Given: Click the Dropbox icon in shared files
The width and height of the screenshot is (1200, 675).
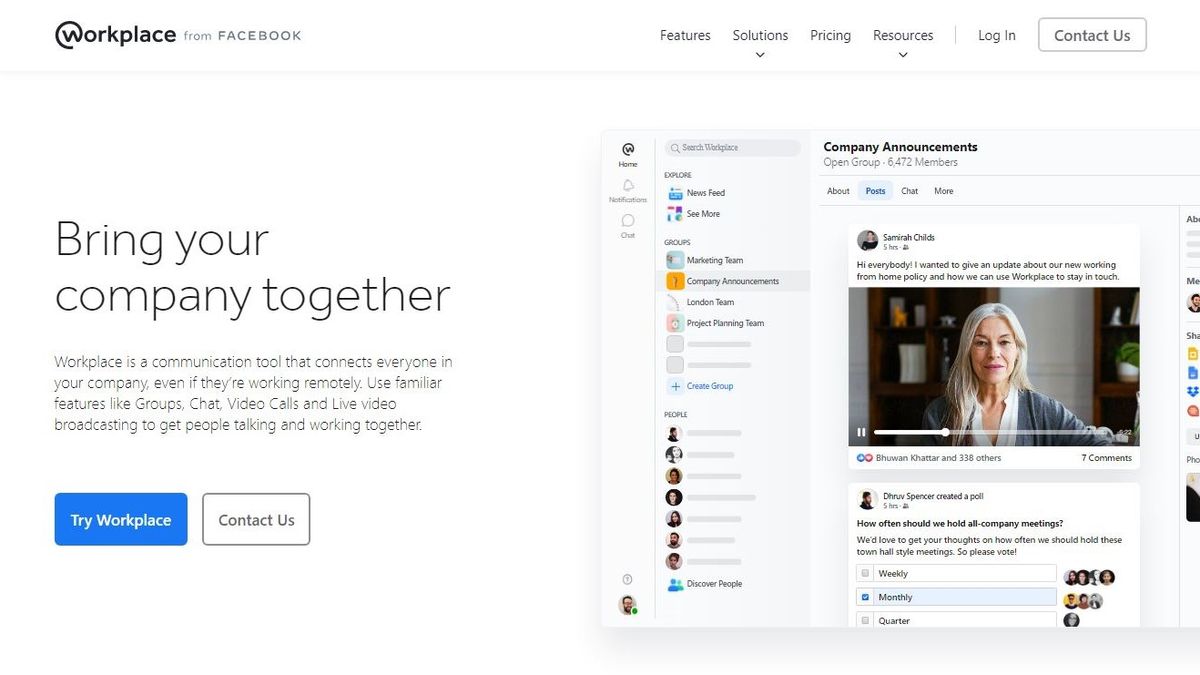Looking at the screenshot, I should [x=1193, y=391].
